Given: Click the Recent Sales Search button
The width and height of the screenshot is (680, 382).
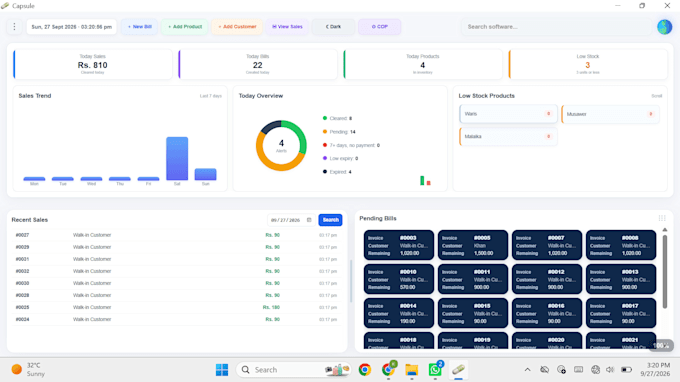Looking at the screenshot, I should [x=330, y=220].
